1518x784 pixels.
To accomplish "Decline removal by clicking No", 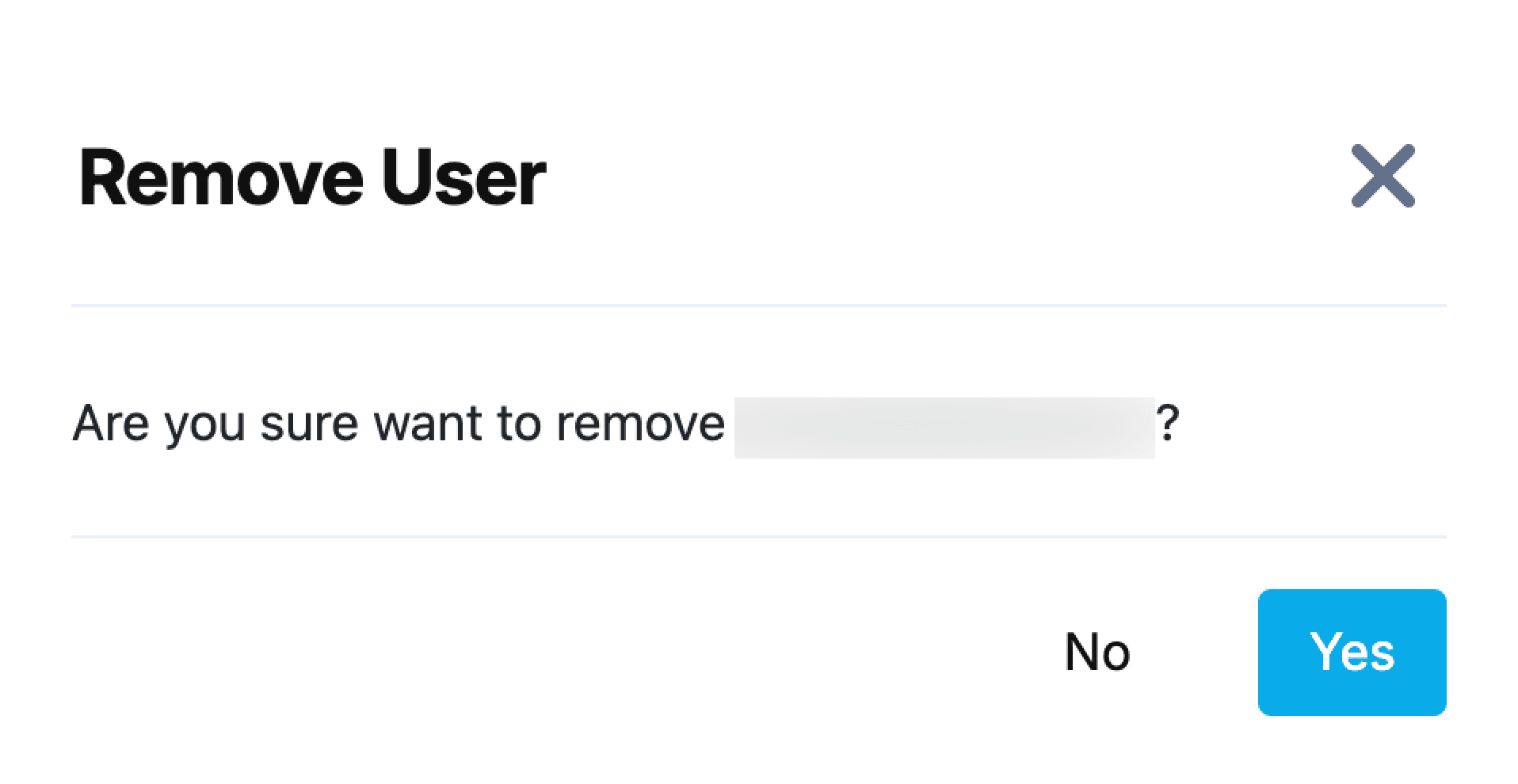I will (x=1097, y=652).
